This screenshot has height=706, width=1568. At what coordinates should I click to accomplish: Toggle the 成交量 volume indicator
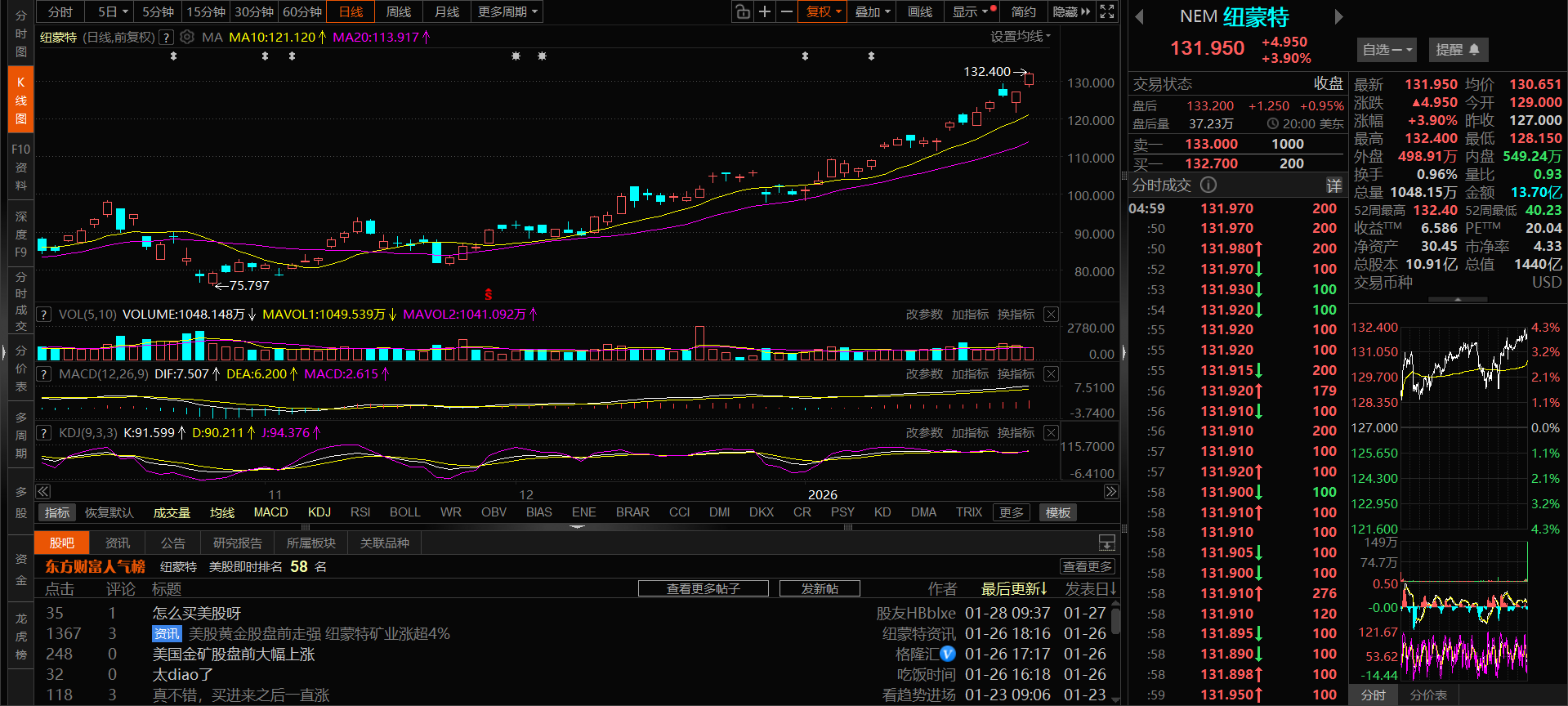pyautogui.click(x=172, y=512)
